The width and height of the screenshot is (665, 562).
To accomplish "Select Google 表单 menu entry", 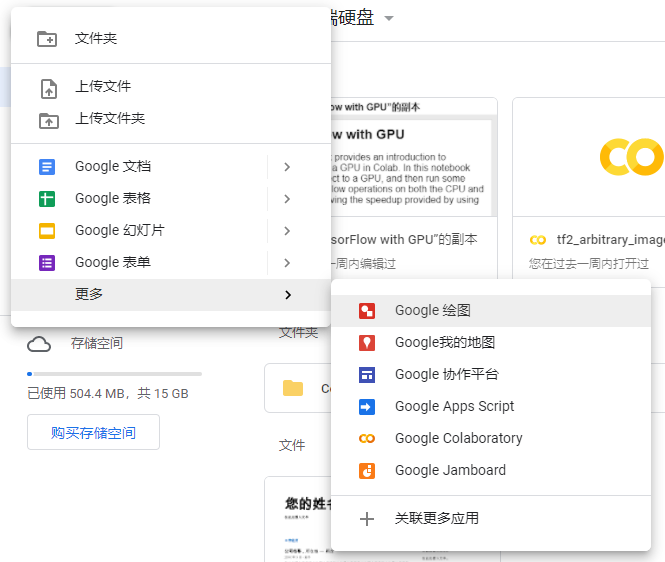I will (171, 263).
